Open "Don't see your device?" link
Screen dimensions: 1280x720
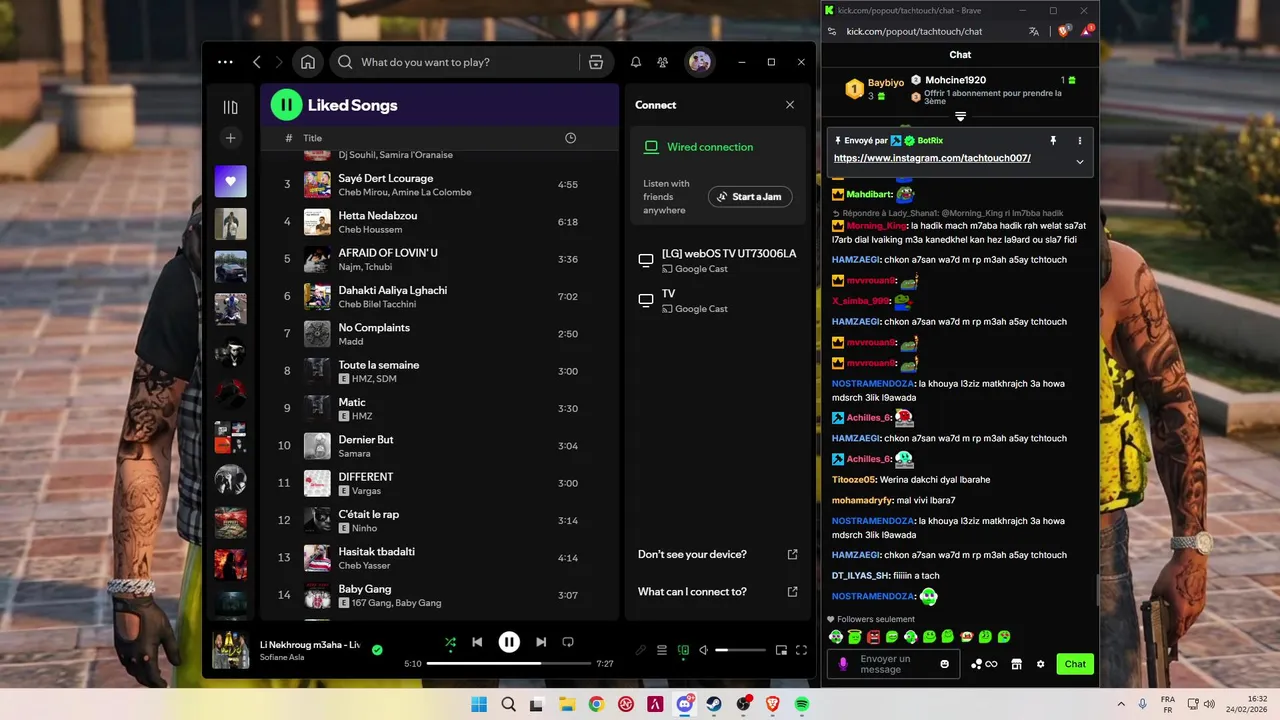(x=718, y=554)
